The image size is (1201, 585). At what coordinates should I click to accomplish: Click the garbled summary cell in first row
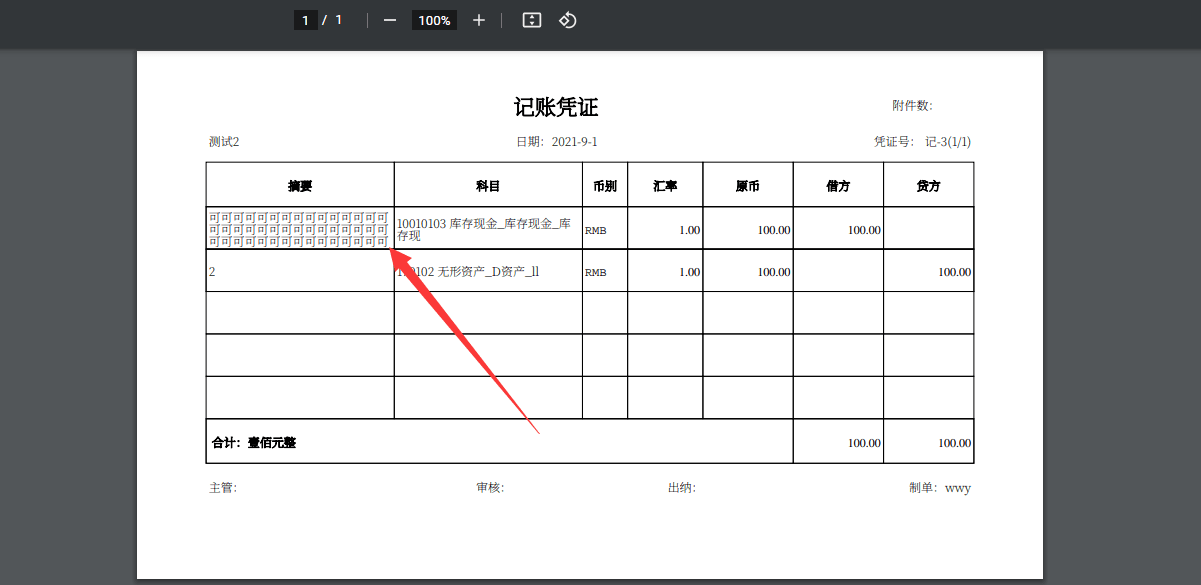(299, 229)
